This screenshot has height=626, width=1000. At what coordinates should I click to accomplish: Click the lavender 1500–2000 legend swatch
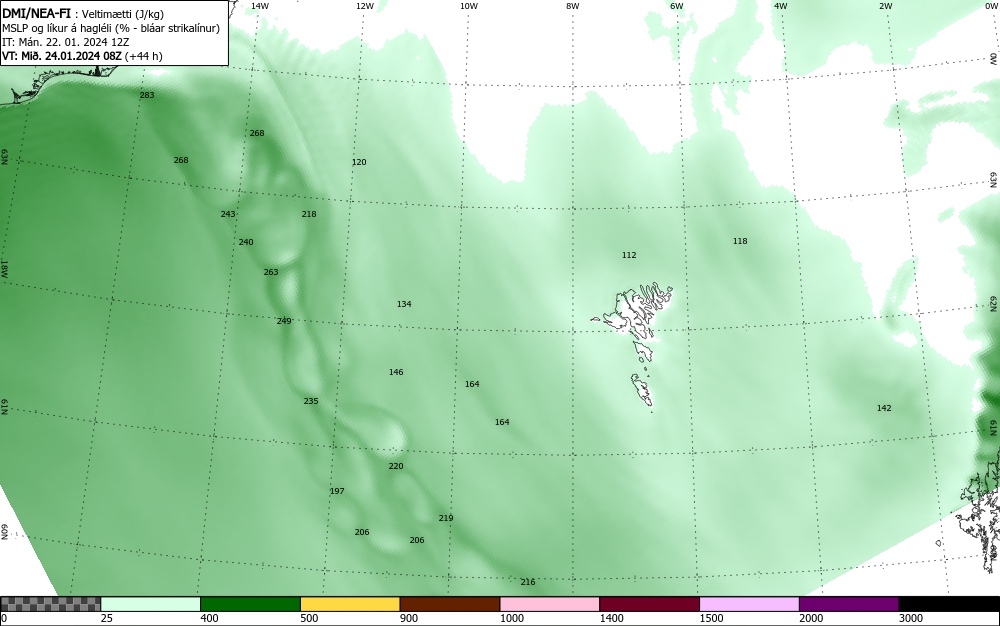point(749,604)
